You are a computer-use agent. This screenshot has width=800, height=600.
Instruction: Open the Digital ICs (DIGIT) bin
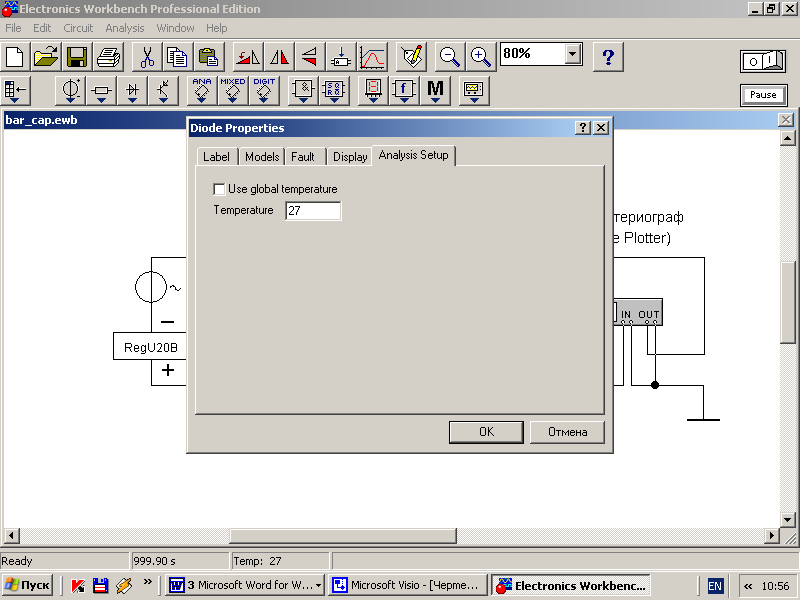(x=264, y=90)
